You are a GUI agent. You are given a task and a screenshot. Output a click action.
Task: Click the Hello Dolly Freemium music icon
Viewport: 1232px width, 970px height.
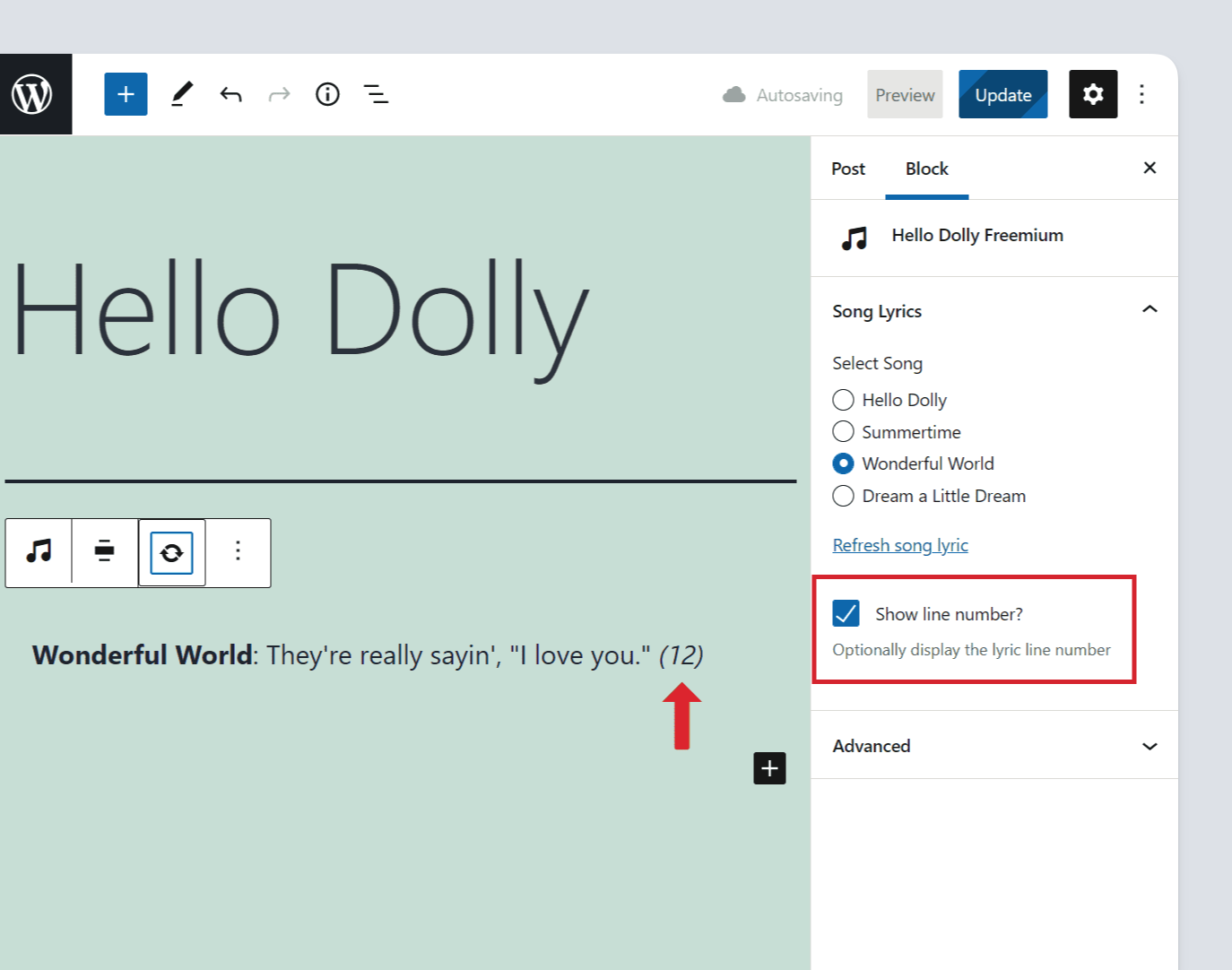point(855,238)
